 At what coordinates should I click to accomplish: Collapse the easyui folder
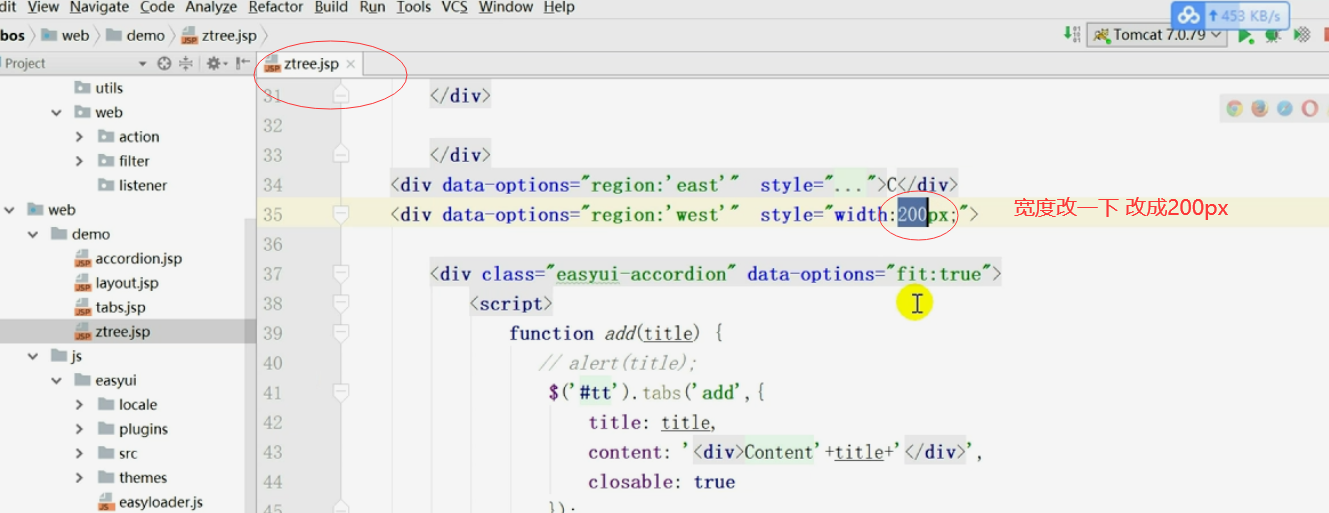[57, 380]
